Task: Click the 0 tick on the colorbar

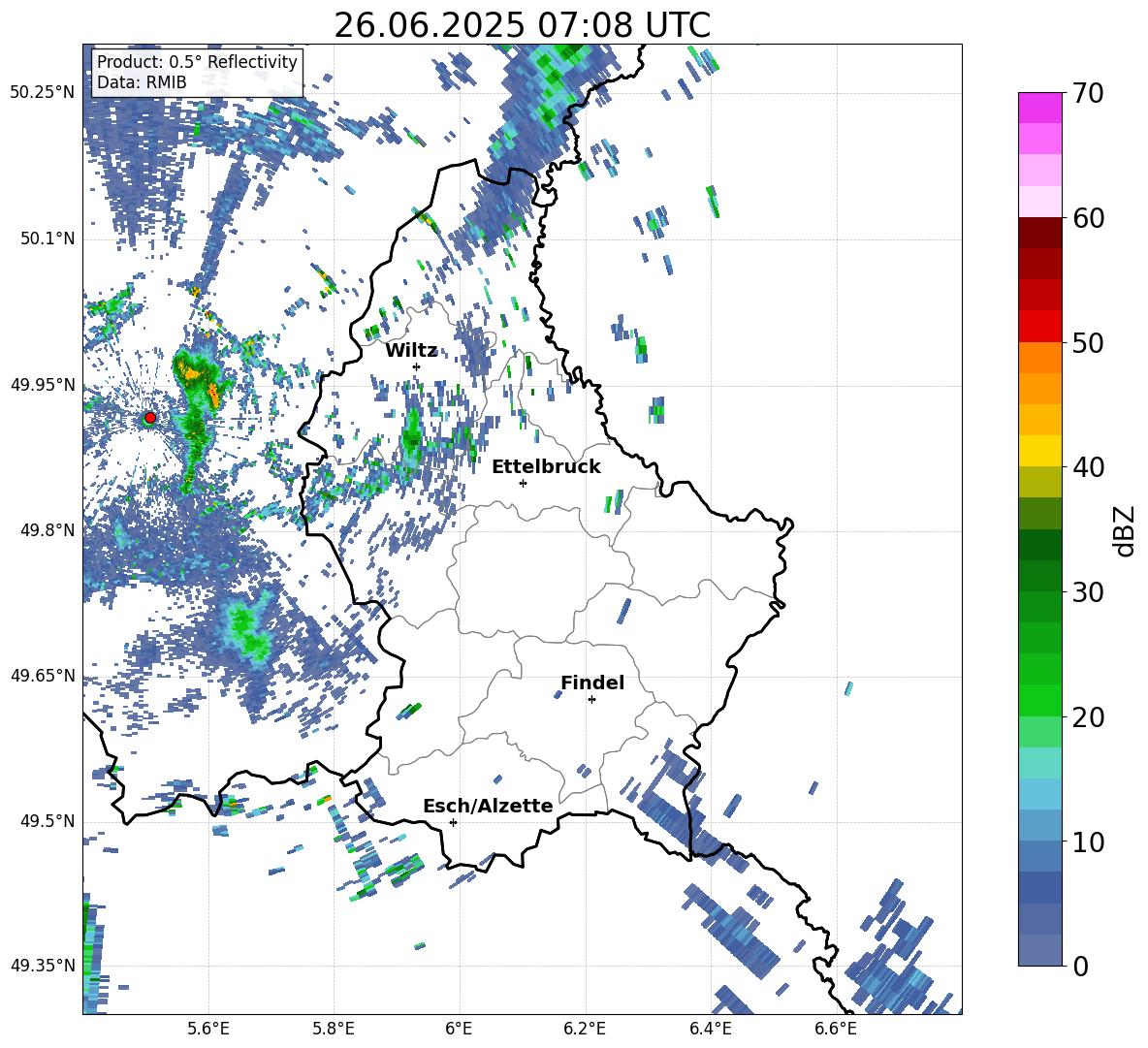Action: (1080, 966)
